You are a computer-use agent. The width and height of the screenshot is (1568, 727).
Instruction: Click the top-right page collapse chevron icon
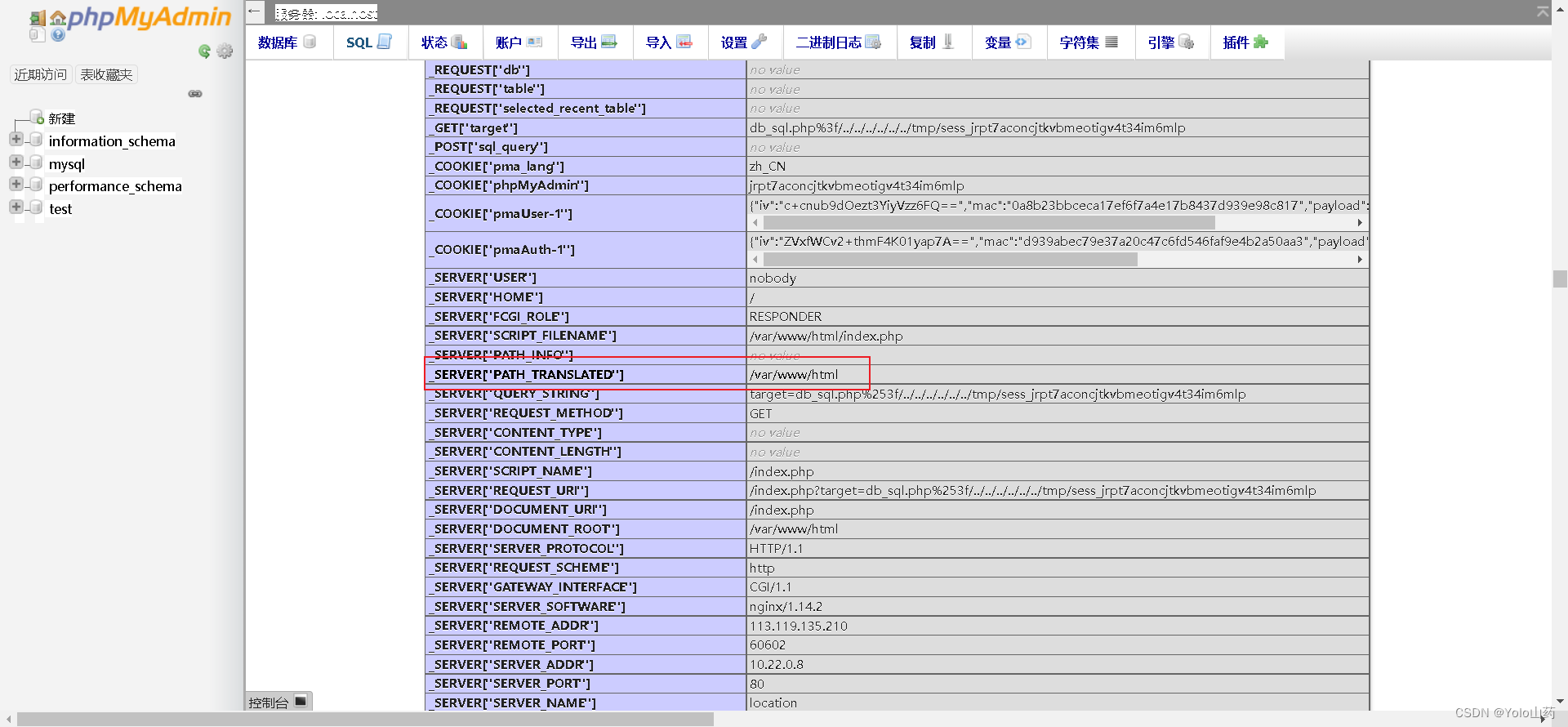[1543, 11]
